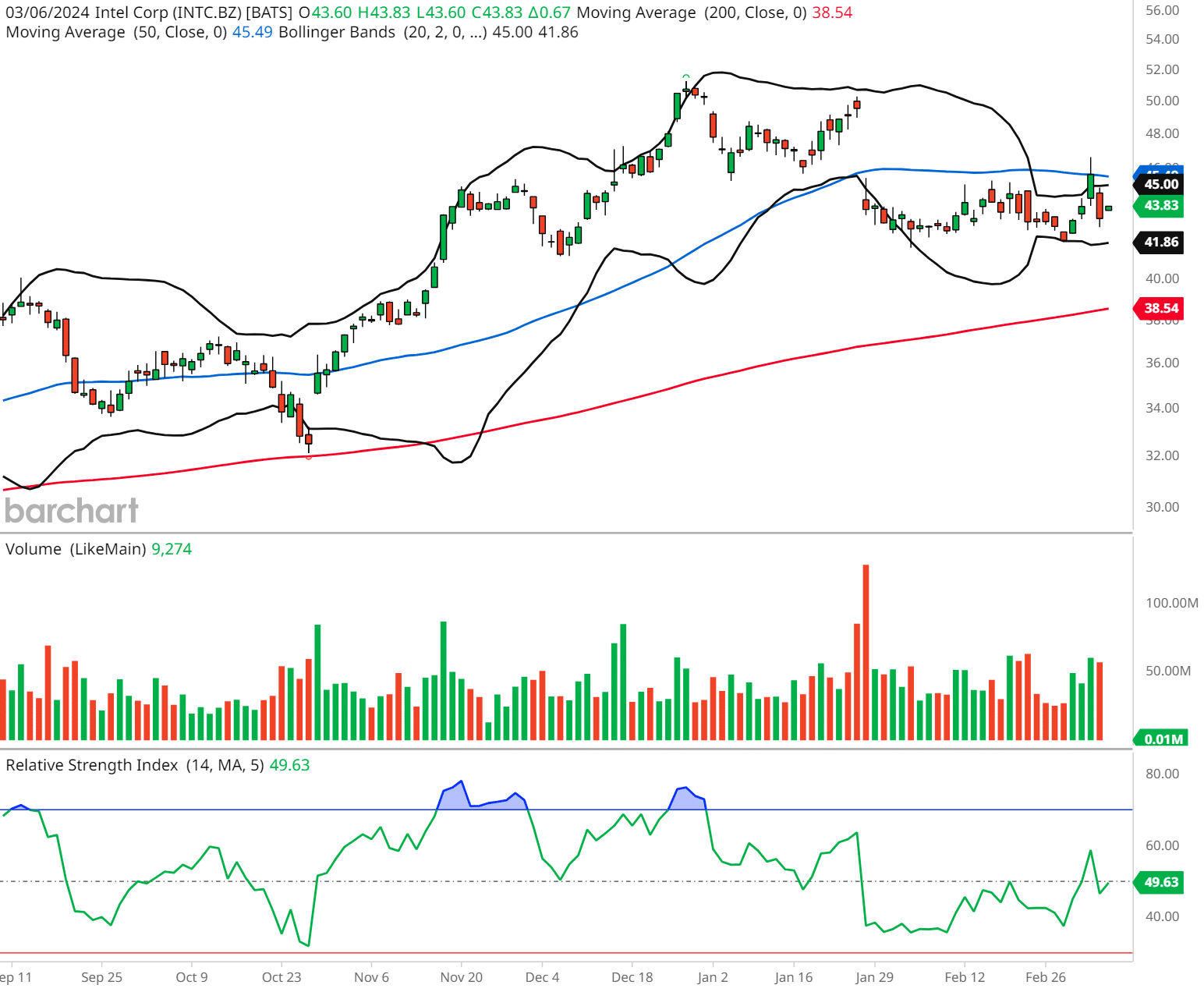Click the Relative Strength Index pane label

point(135,765)
